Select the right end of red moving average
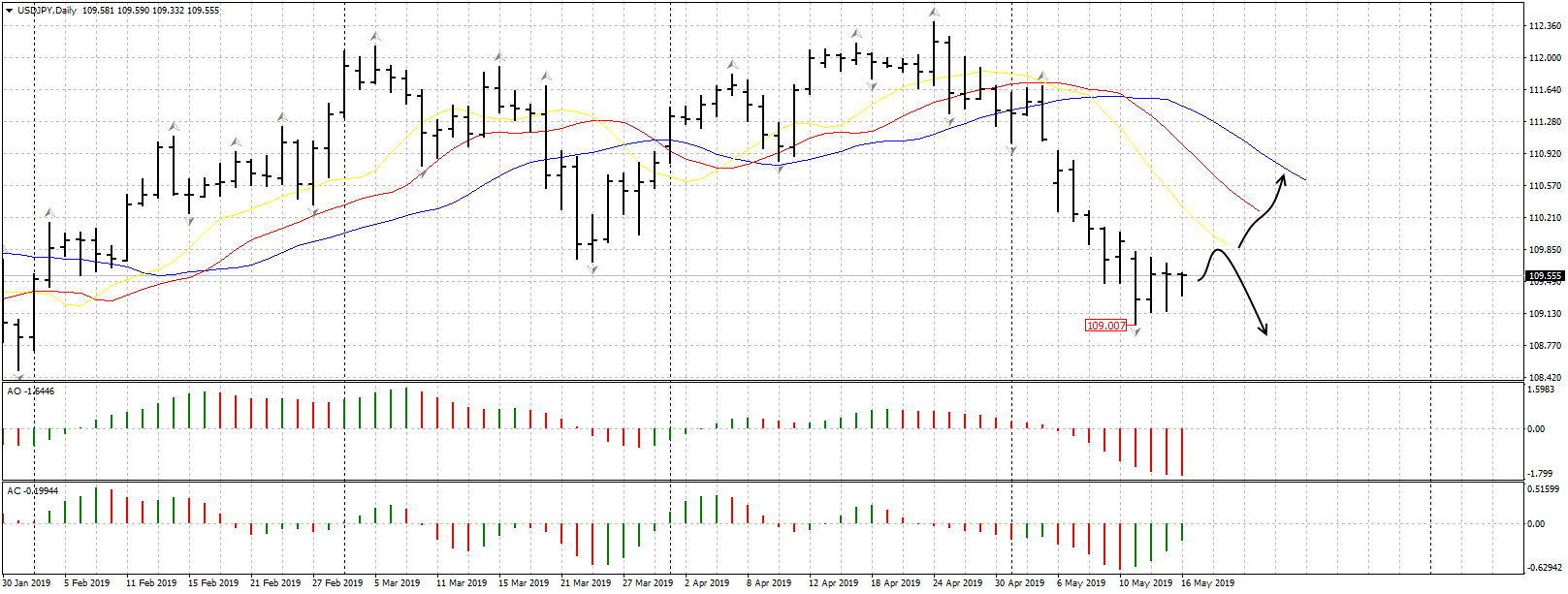Image resolution: width=1568 pixels, height=594 pixels. [x=1259, y=210]
